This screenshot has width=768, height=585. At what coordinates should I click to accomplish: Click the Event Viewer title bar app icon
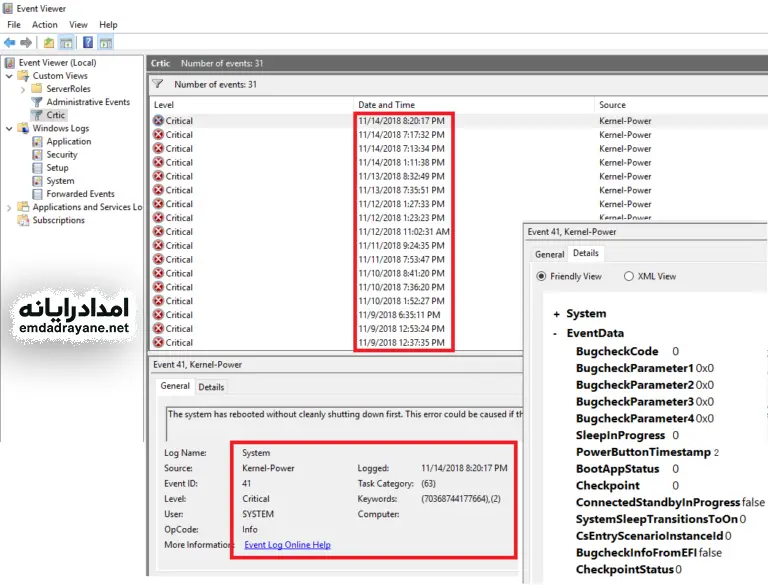8,8
